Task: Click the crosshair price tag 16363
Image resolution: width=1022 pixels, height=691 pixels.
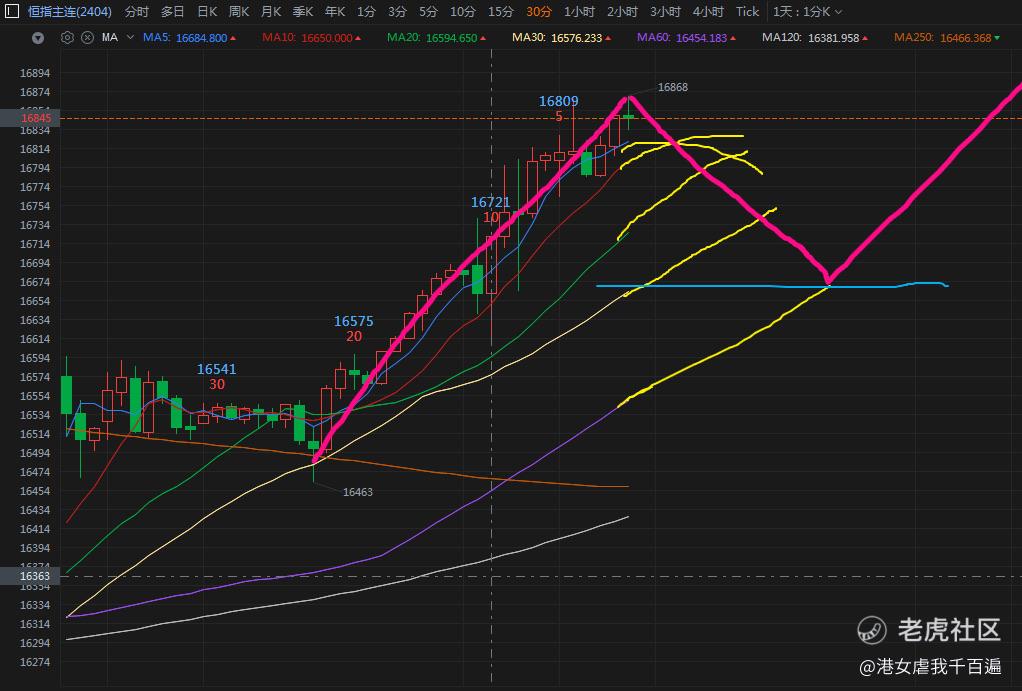Action: pos(30,576)
